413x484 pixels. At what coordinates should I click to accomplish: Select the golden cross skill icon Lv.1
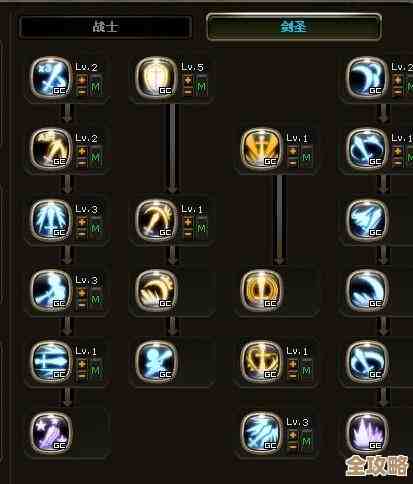click(261, 149)
